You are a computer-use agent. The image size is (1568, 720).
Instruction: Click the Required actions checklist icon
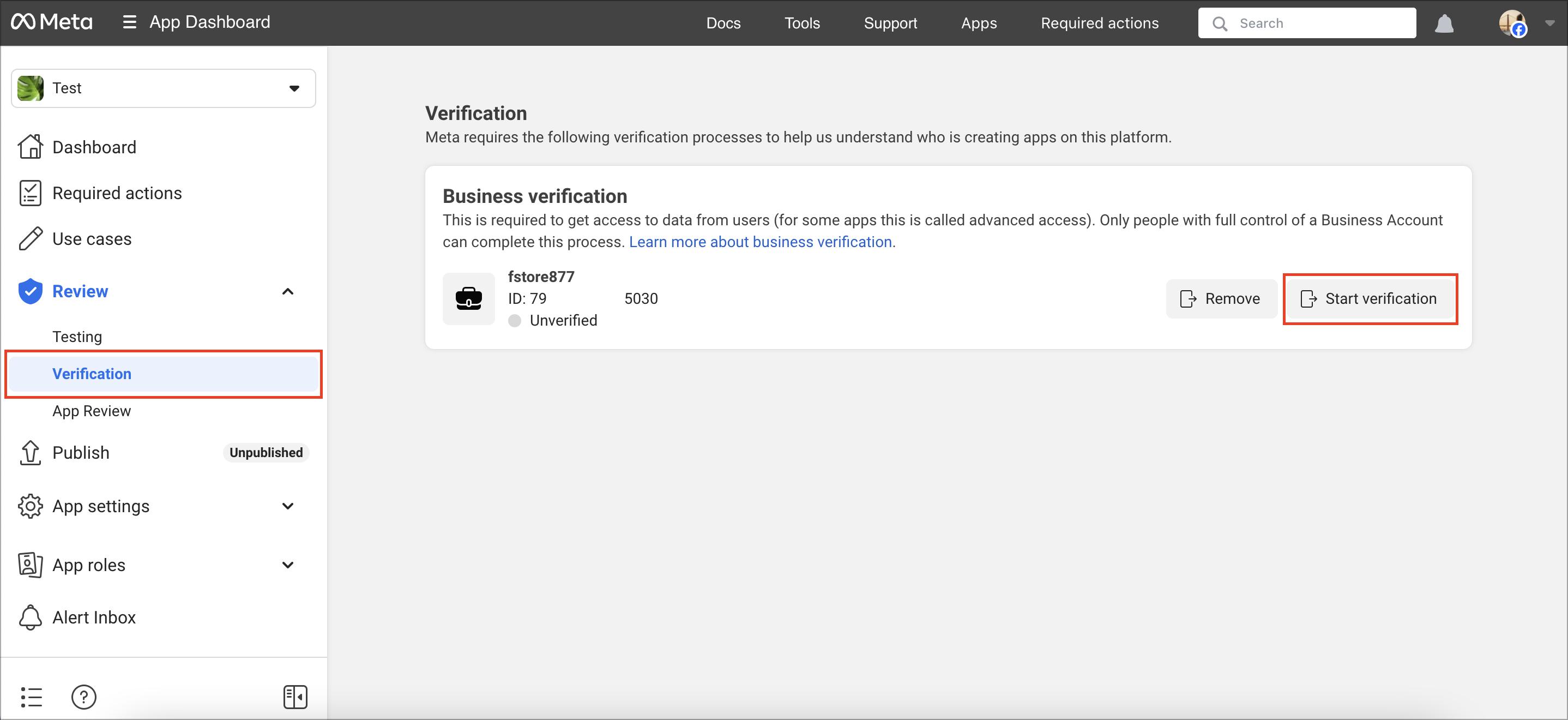[x=31, y=193]
